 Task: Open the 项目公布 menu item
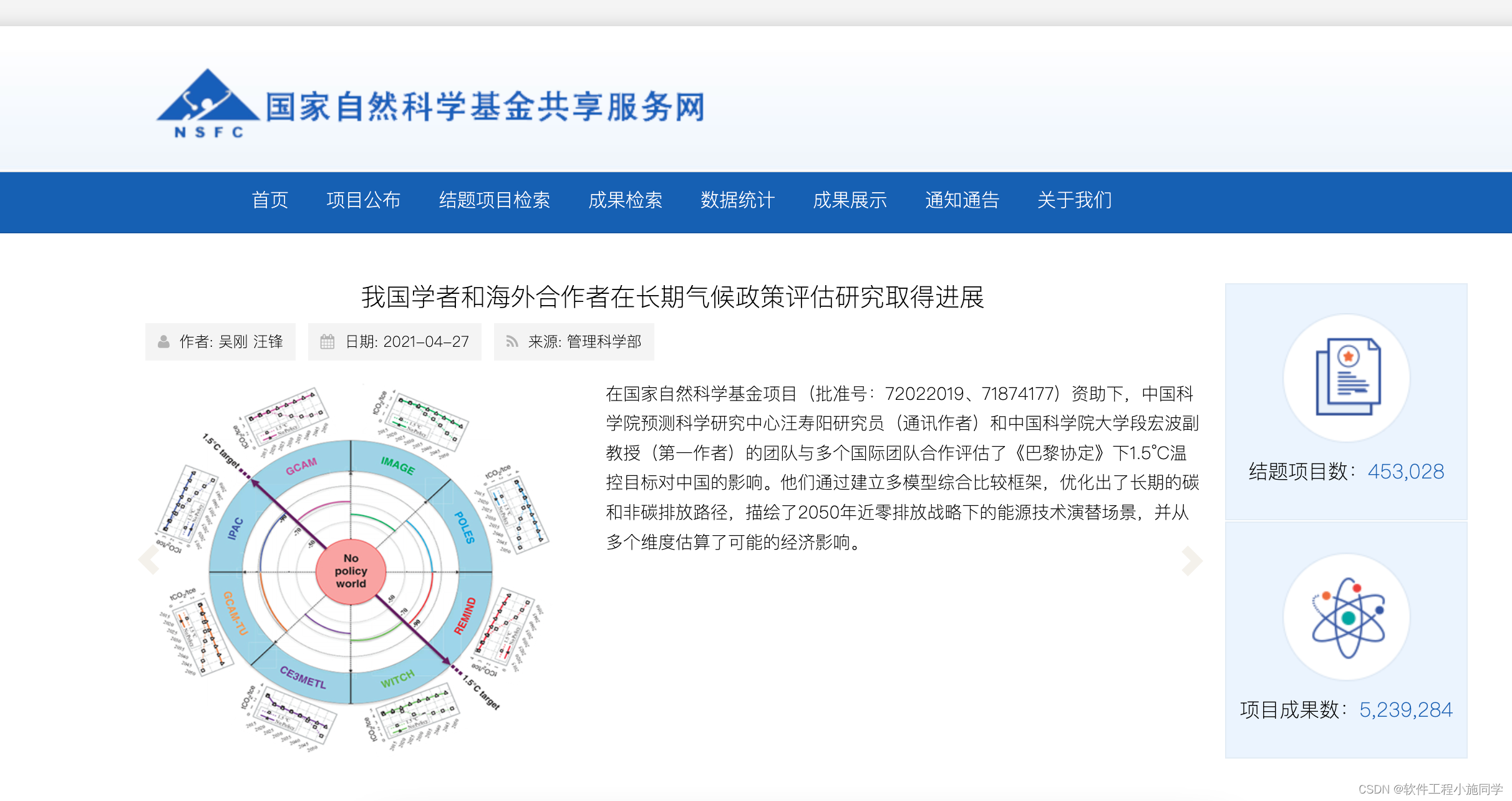(363, 200)
